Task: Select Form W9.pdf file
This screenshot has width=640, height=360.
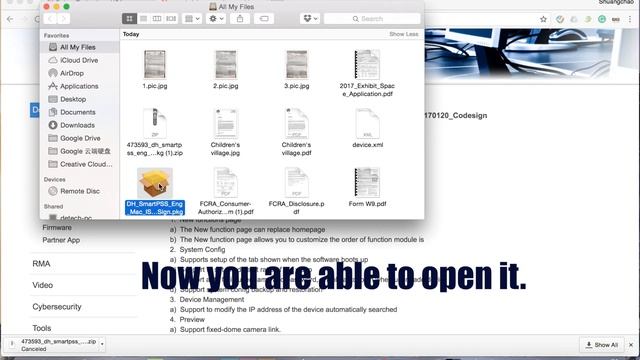Action: coord(367,182)
